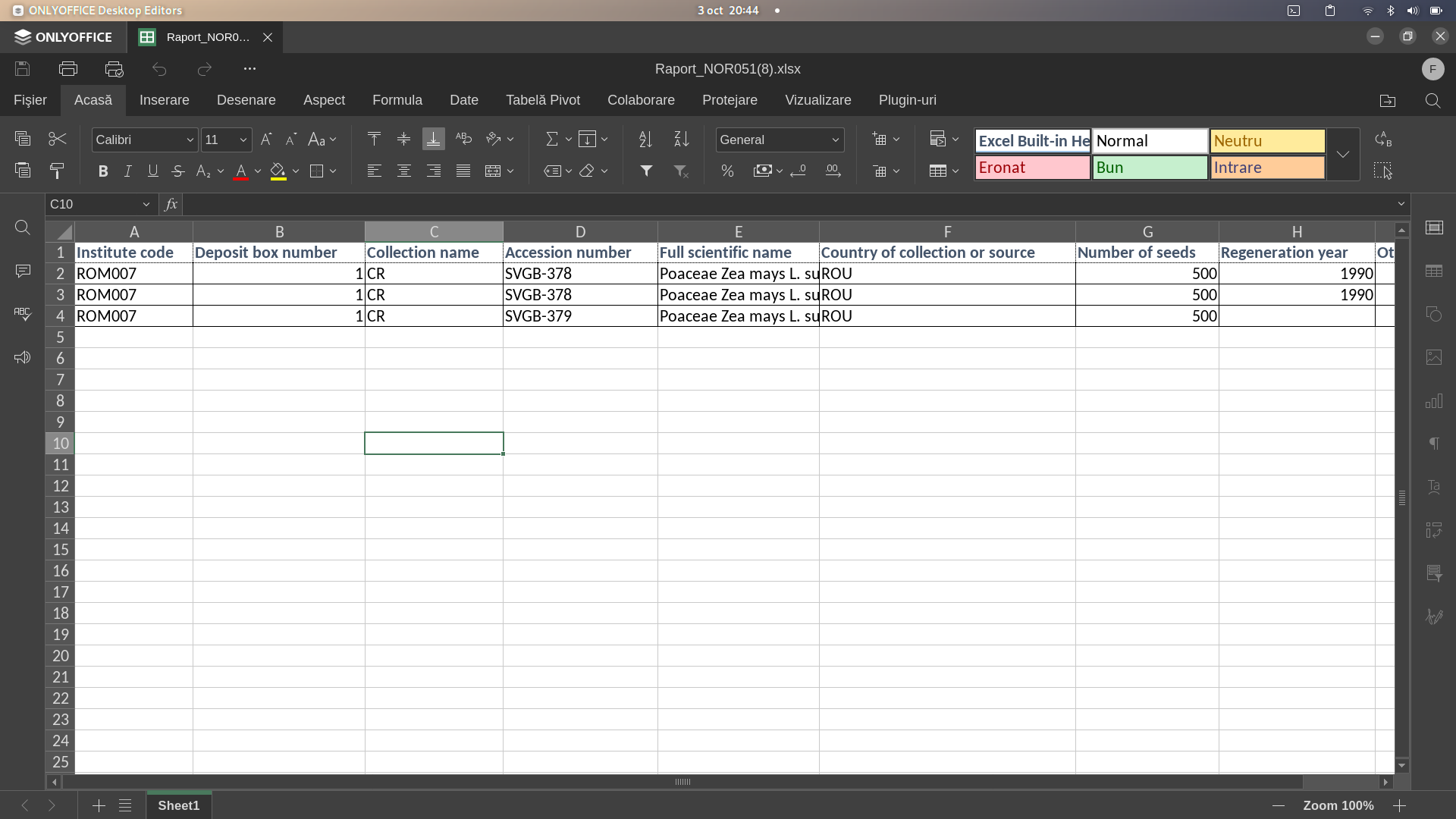Expand the cell styles gallery

(1343, 155)
